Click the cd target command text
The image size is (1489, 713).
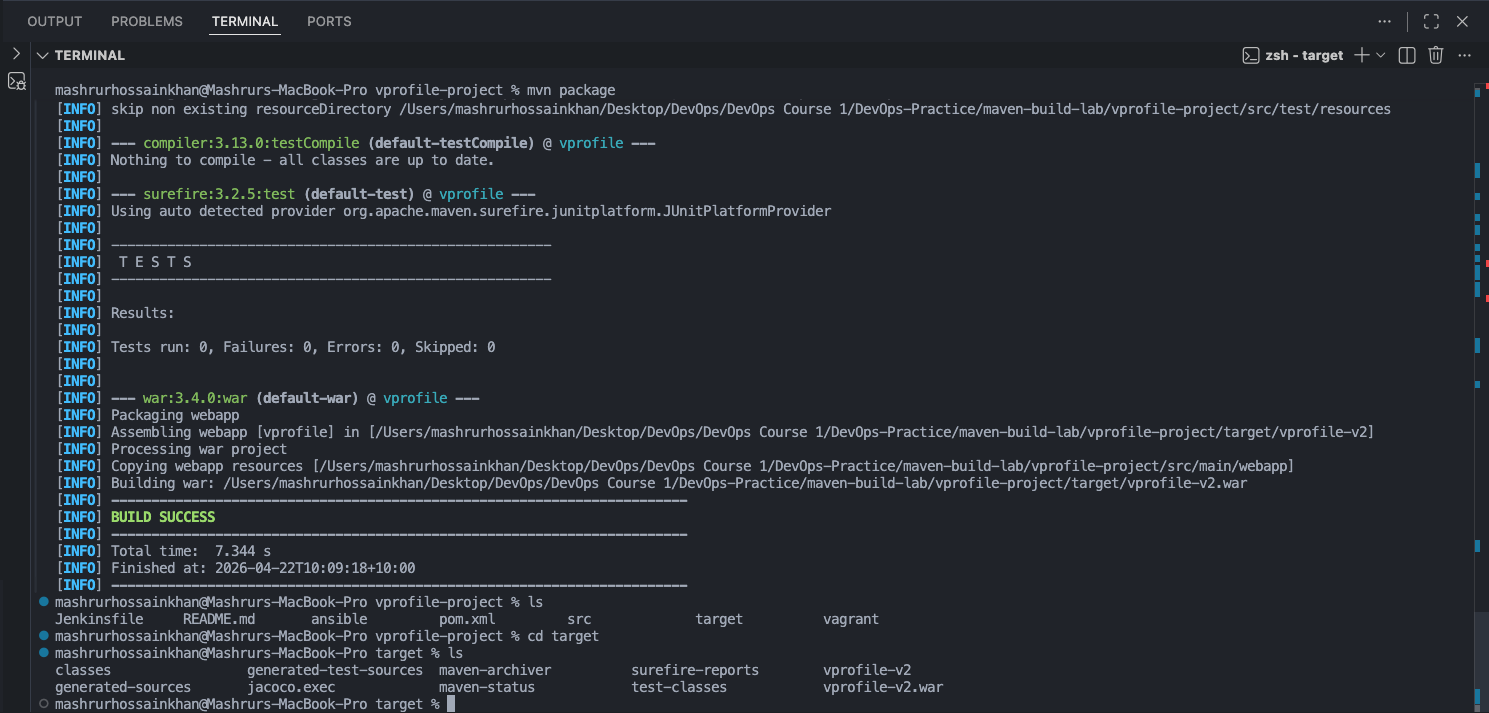tap(563, 636)
